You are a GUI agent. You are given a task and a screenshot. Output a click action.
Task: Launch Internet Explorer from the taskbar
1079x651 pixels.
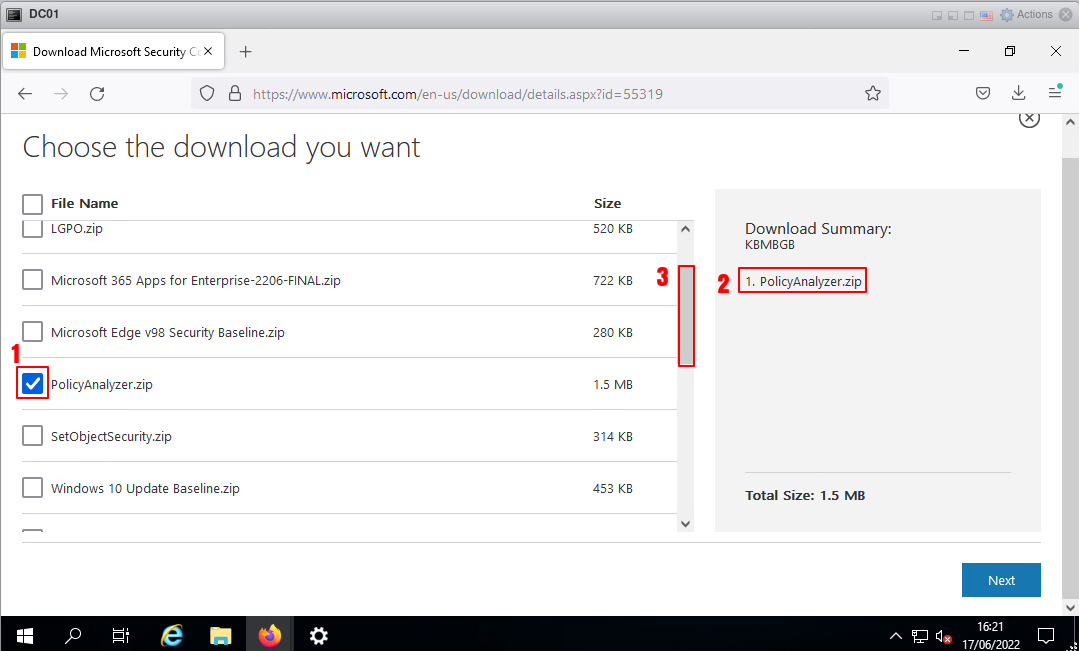pos(172,635)
